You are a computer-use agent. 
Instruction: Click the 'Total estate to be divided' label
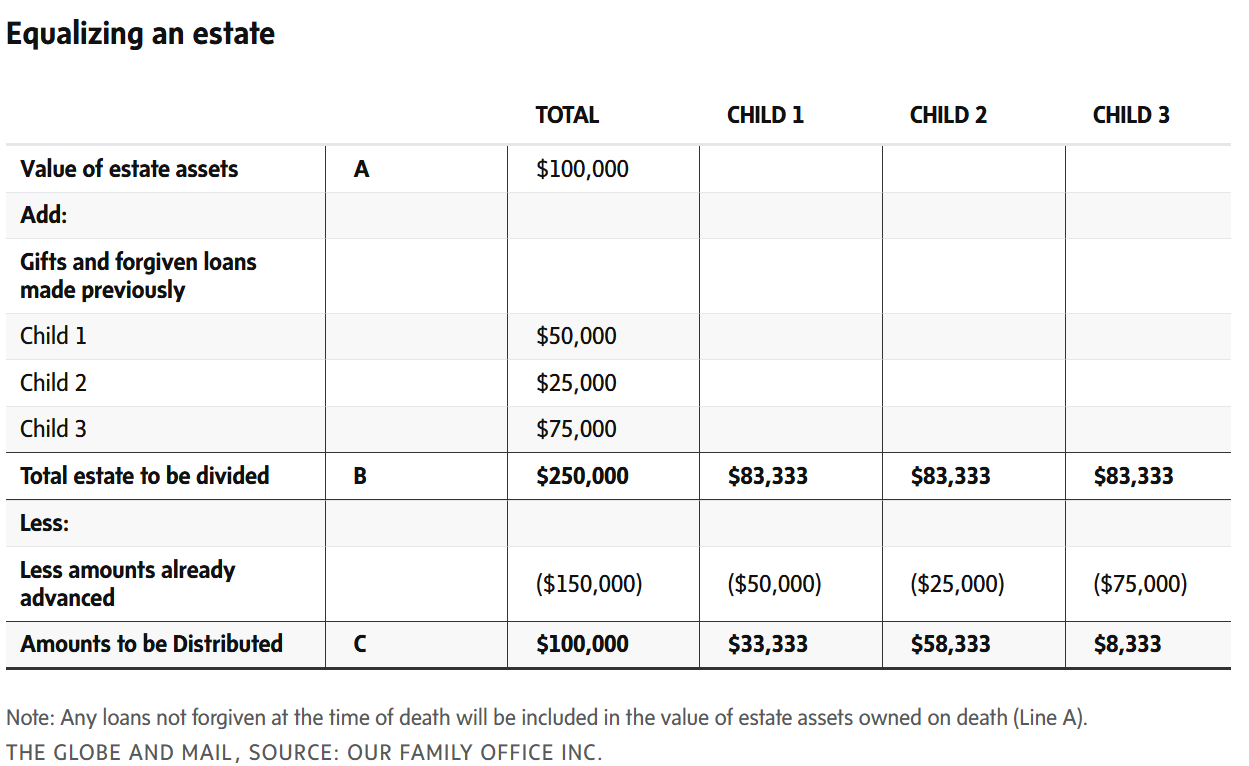pos(145,476)
